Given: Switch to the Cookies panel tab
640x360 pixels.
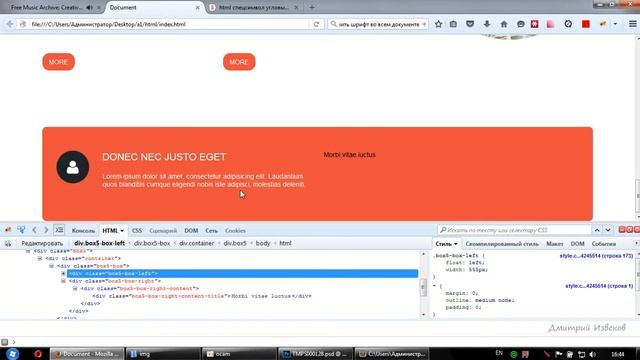Looking at the screenshot, I should pos(236,231).
